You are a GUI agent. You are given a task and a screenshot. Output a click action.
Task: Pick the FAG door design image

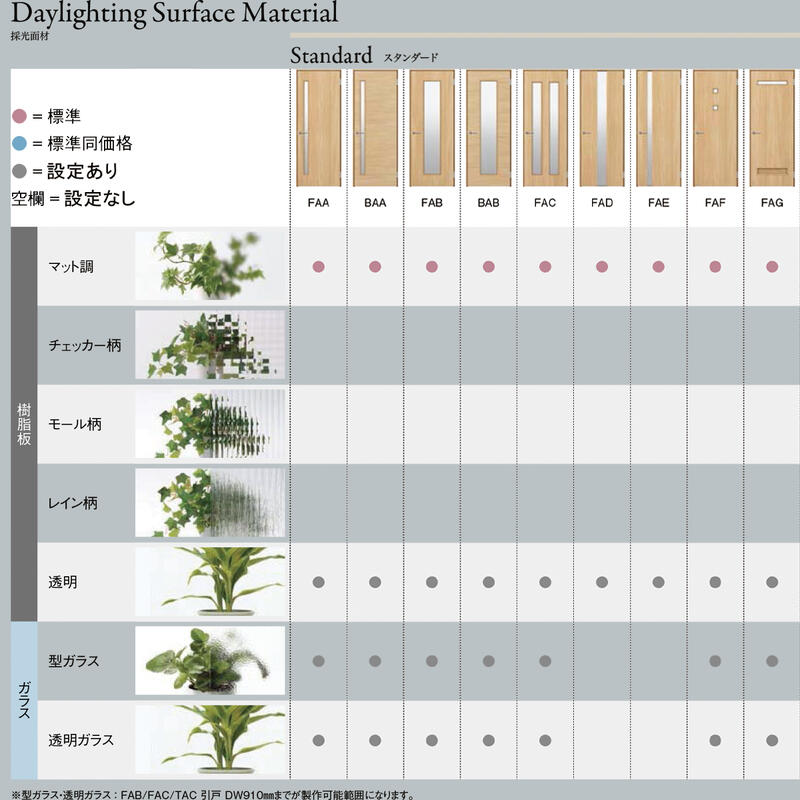(772, 128)
